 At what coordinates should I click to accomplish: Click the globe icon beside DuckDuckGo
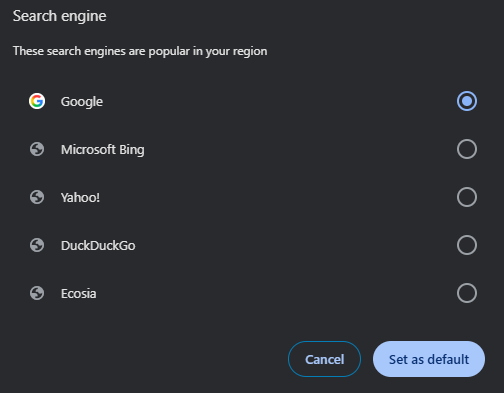37,245
